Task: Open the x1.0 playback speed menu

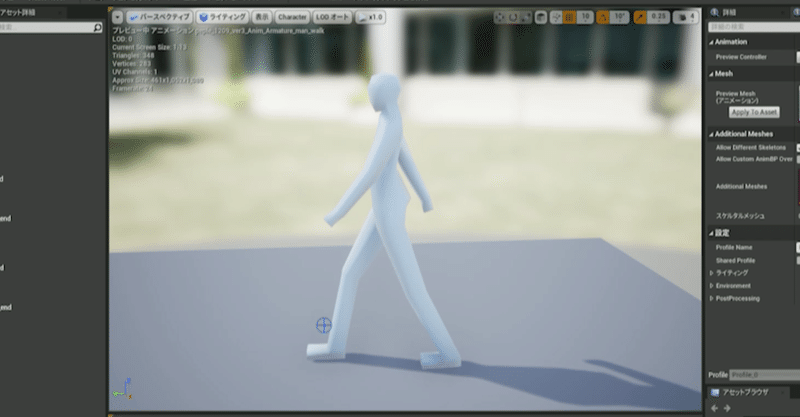Action: pos(370,17)
